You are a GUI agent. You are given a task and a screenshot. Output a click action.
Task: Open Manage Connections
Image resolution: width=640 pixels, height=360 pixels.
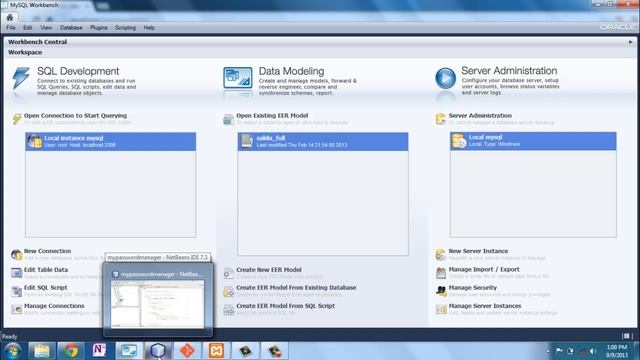(x=54, y=306)
